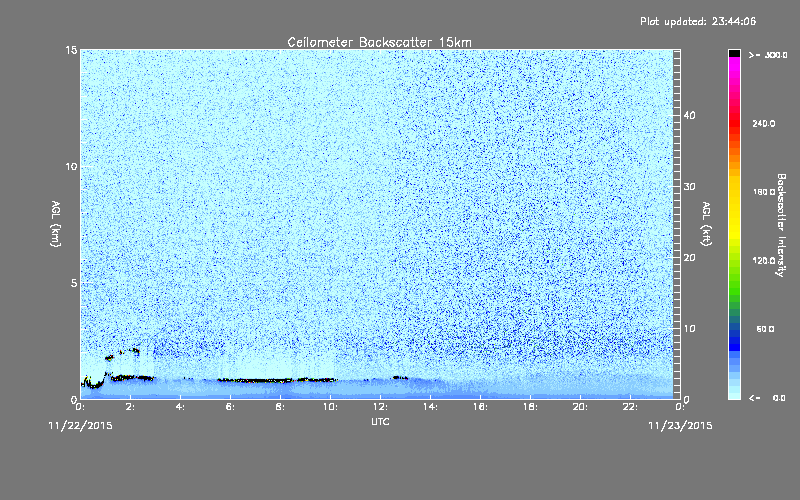Click the '4:' UTC hour tick label
The width and height of the screenshot is (800, 500).
click(181, 407)
